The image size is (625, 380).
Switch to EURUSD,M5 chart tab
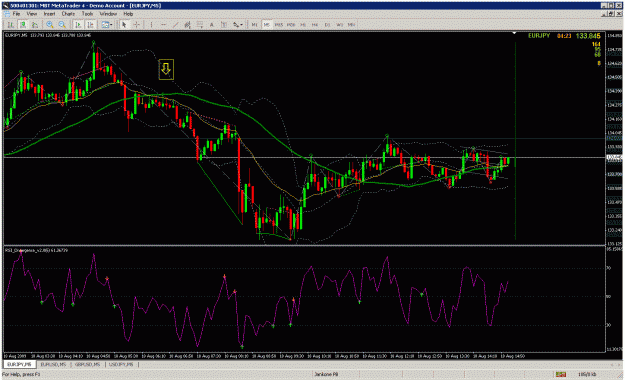click(53, 364)
